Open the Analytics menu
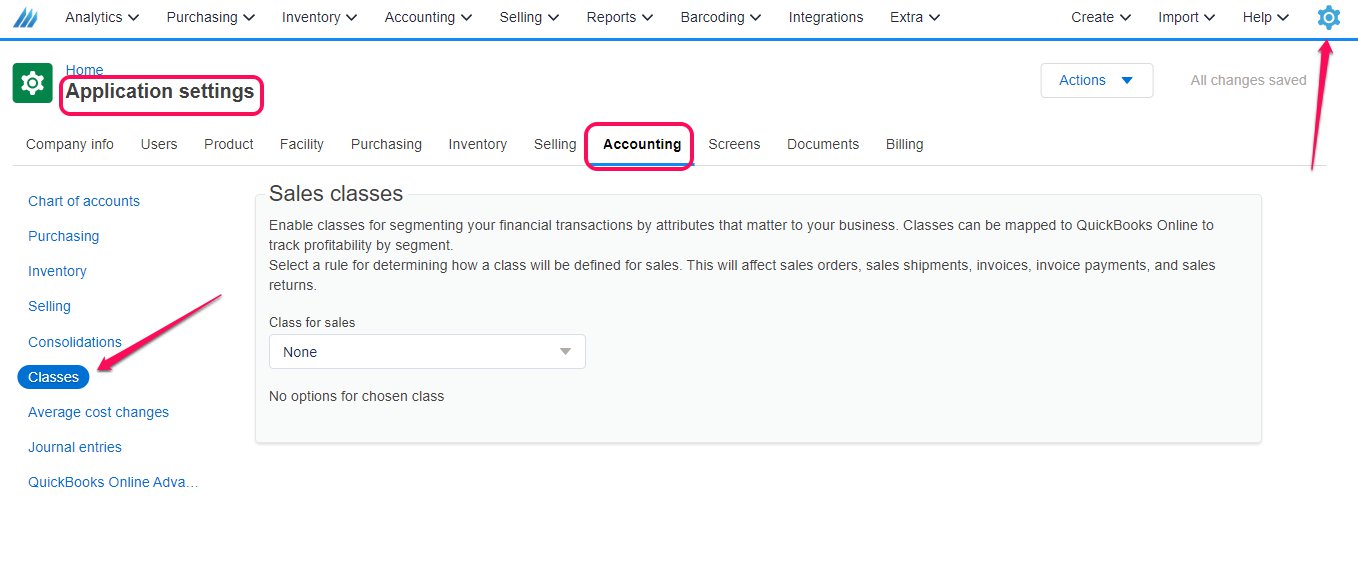 pos(102,17)
